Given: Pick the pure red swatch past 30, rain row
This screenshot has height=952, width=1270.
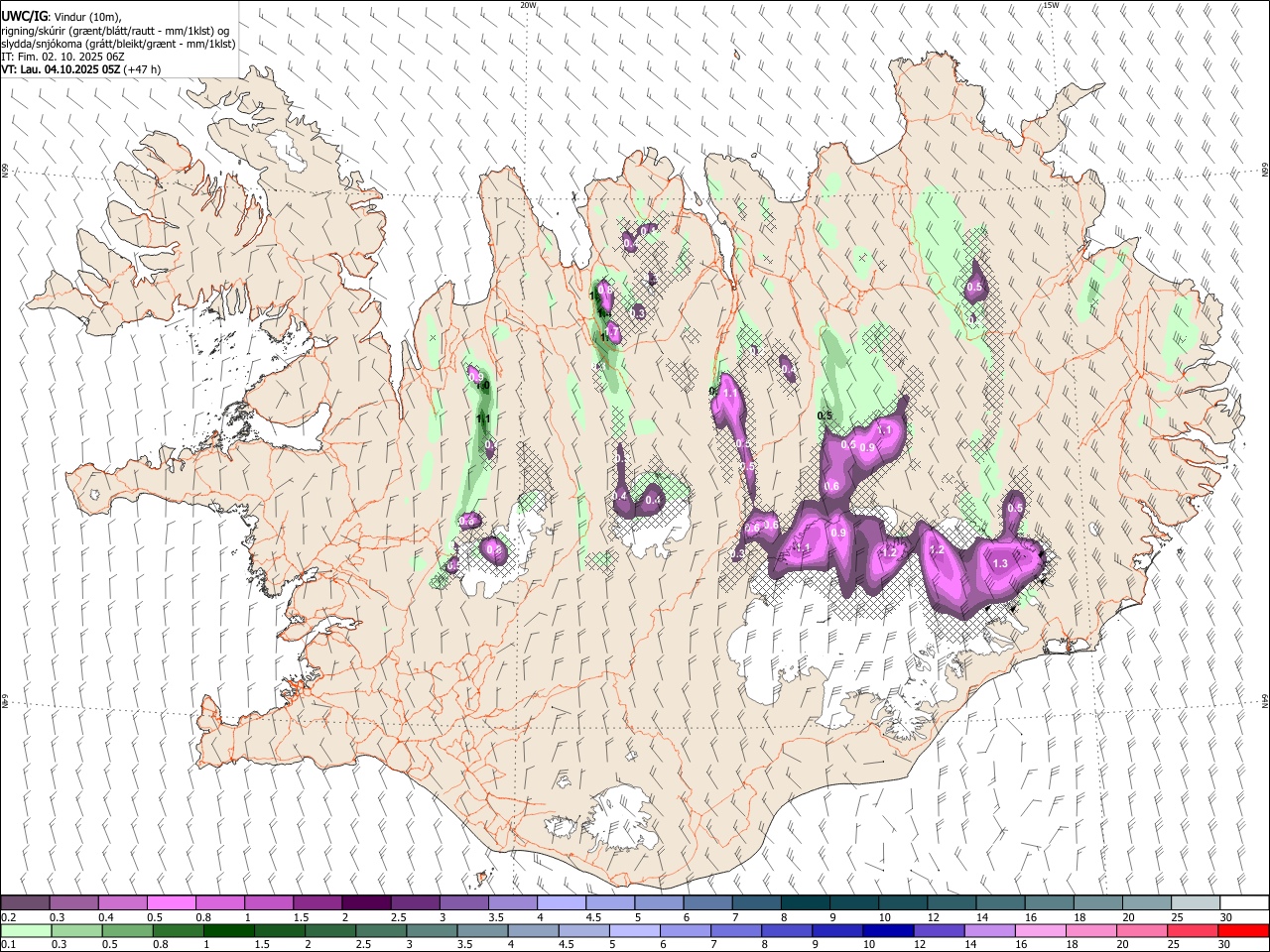Looking at the screenshot, I should [x=1243, y=930].
